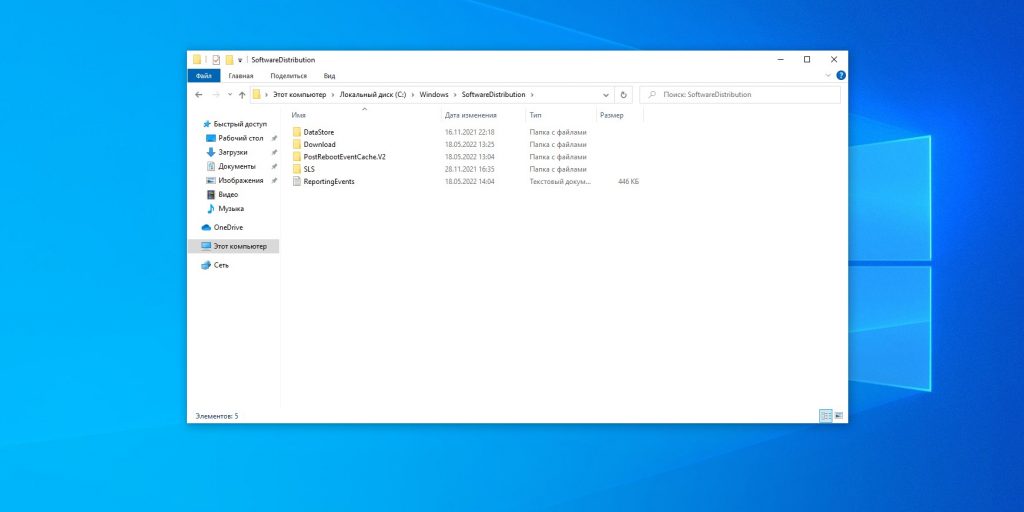Click the search SoftwareDistribution field
Viewport: 1024px width, 512px height.
click(x=740, y=95)
